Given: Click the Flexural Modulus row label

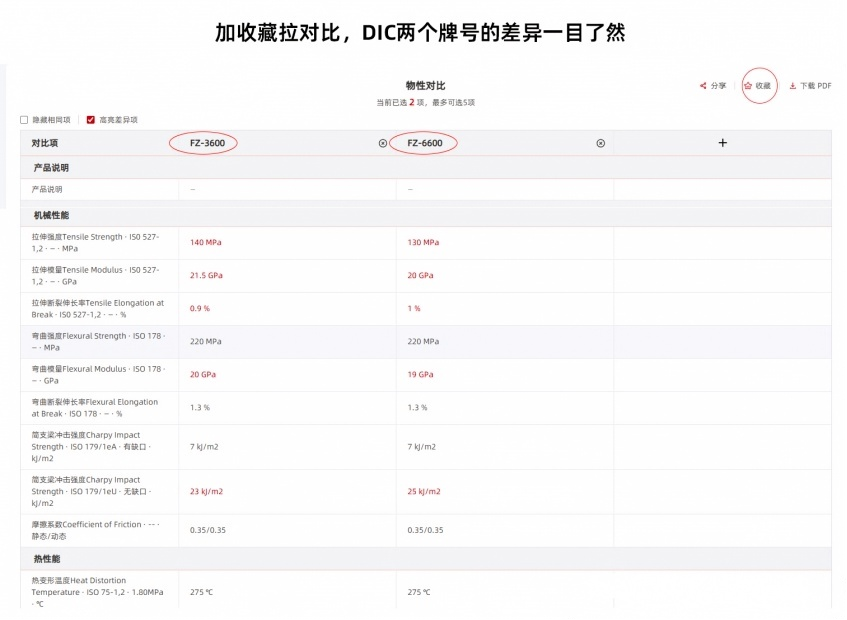Looking at the screenshot, I should coord(98,375).
